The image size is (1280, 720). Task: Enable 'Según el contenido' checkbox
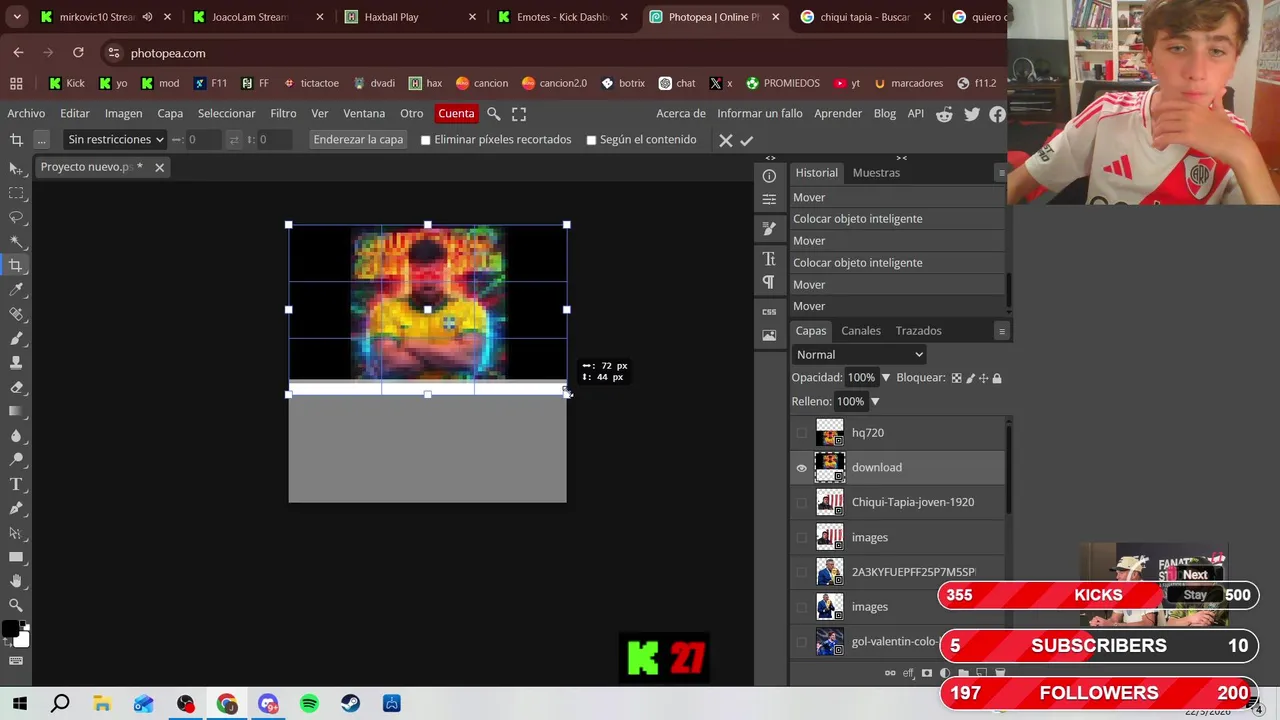click(591, 140)
